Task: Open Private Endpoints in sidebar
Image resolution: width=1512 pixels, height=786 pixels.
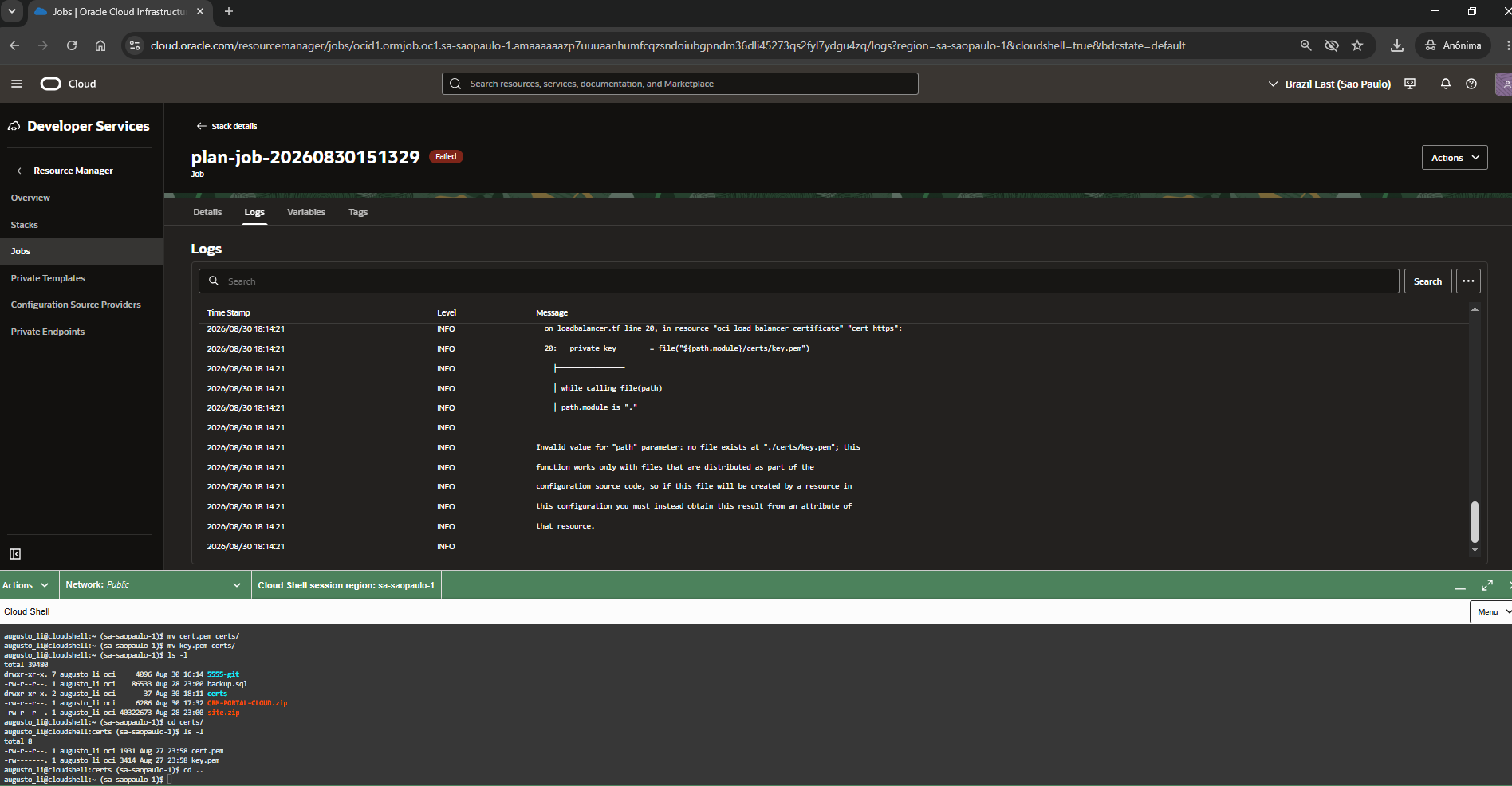Action: point(48,332)
